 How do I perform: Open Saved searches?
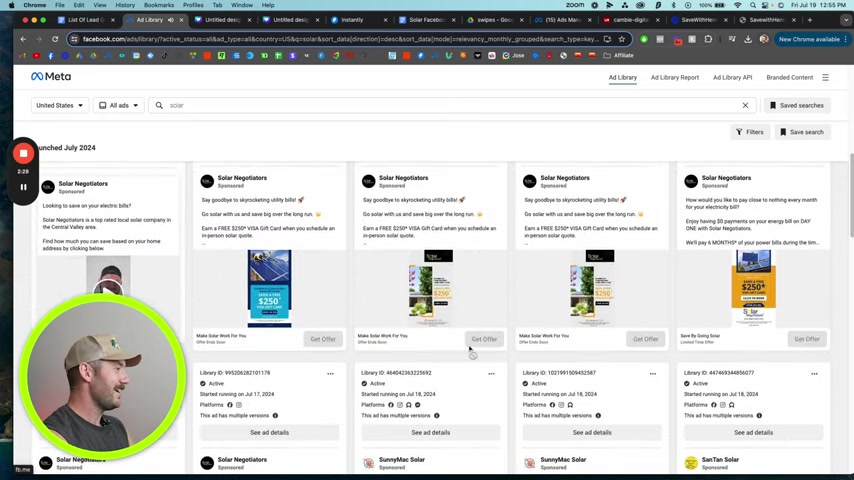(x=797, y=105)
